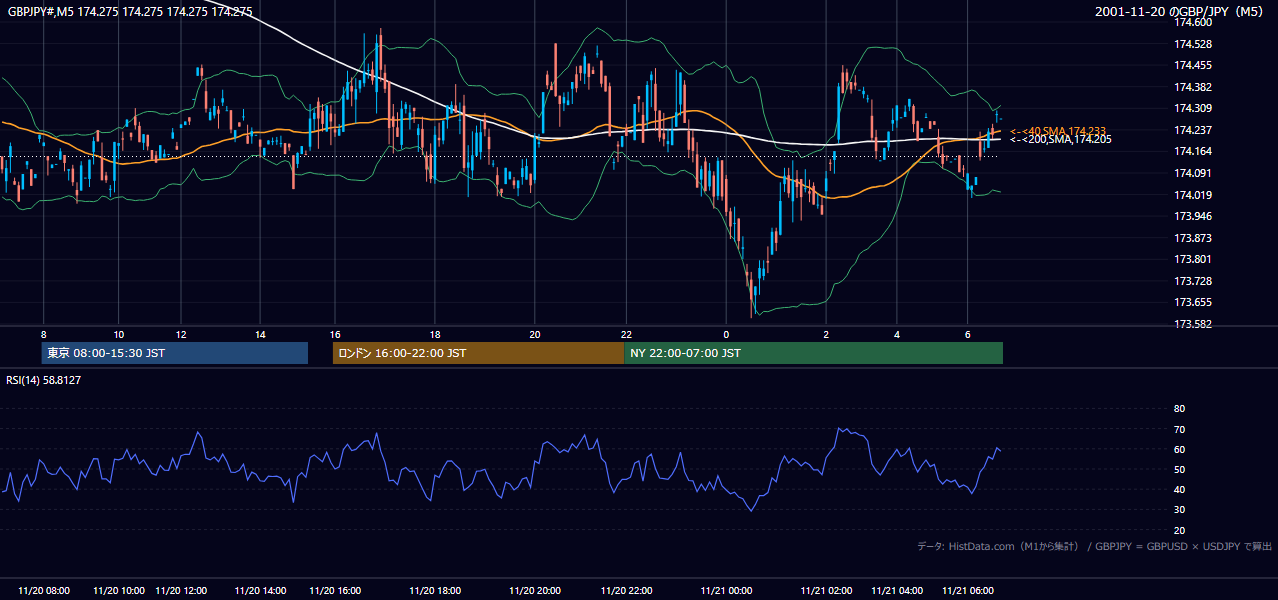Click the 200 SMA 174.205 label
The image size is (1278, 600).
pyautogui.click(x=1060, y=140)
